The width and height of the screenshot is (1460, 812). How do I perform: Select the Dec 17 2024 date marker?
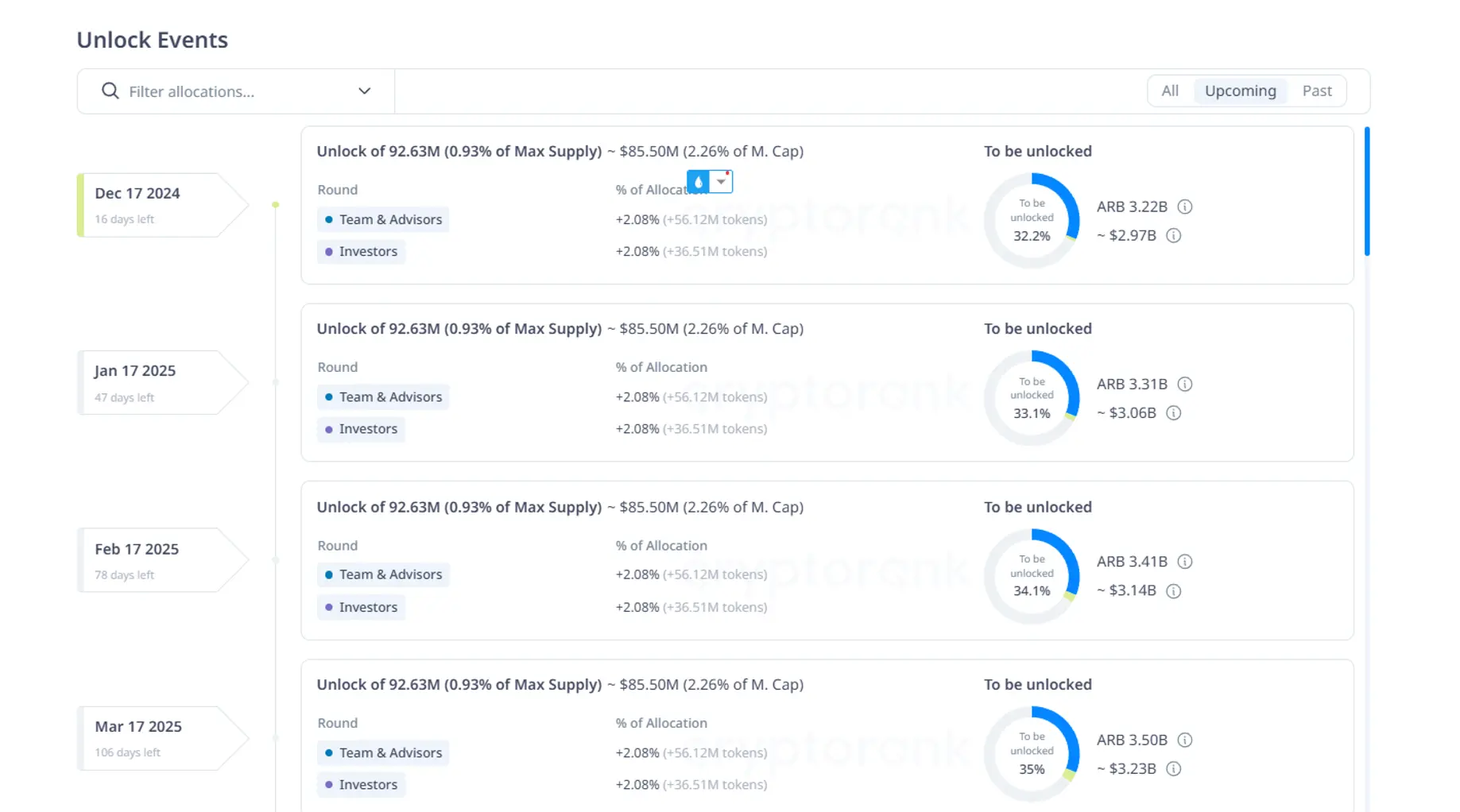point(162,205)
